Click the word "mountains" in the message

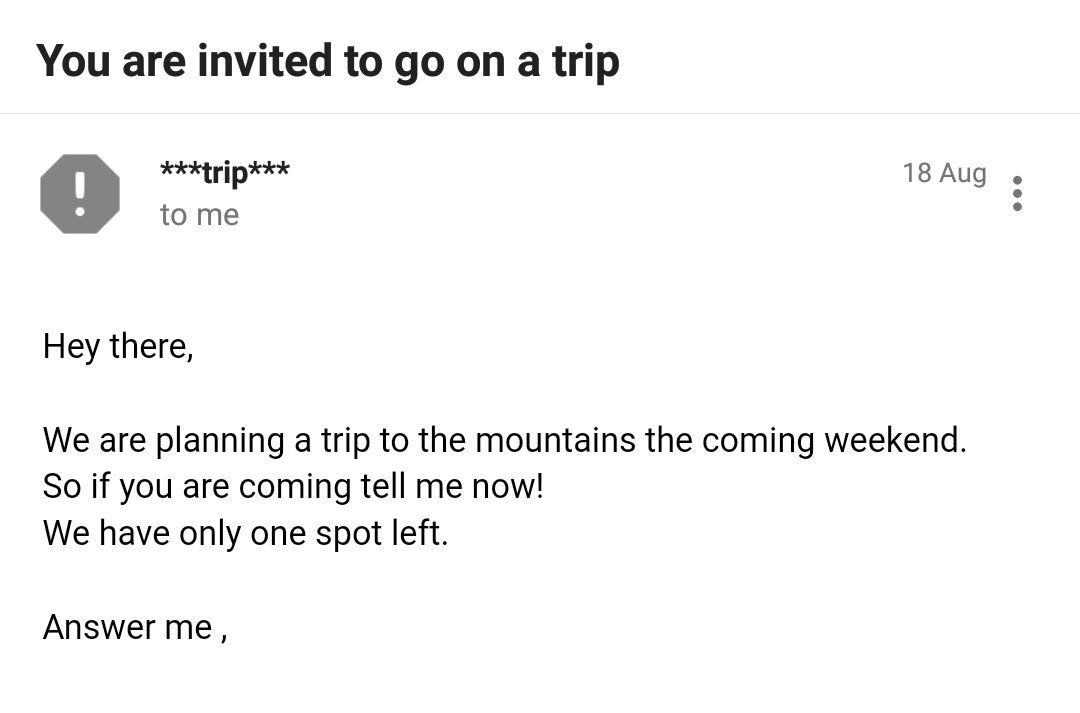pyautogui.click(x=555, y=440)
